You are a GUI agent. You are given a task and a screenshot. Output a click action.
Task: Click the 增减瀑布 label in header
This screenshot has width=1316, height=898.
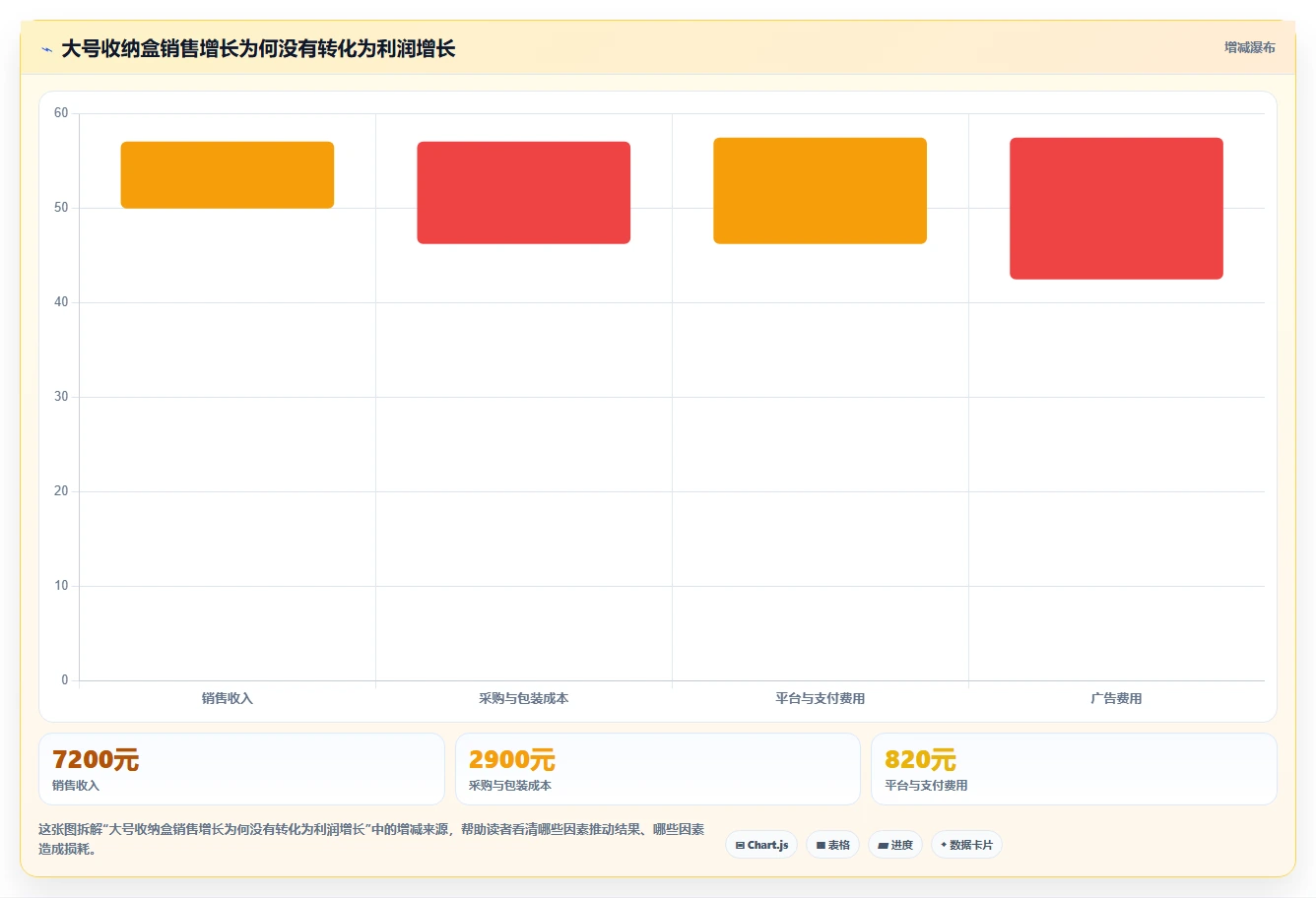(x=1249, y=47)
